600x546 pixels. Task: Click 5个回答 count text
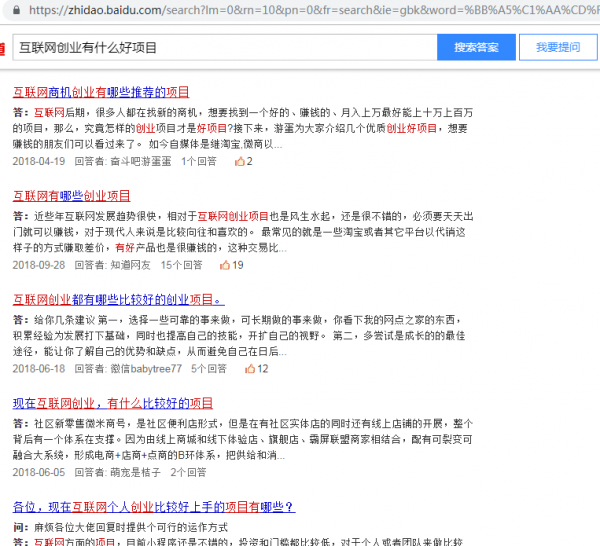[209, 369]
